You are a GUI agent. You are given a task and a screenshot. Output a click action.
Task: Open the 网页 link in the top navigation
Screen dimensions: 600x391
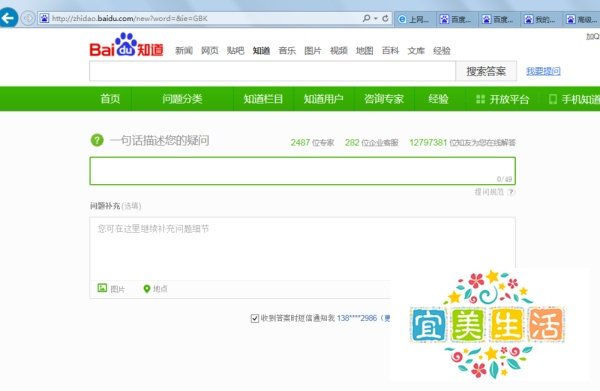pyautogui.click(x=210, y=51)
